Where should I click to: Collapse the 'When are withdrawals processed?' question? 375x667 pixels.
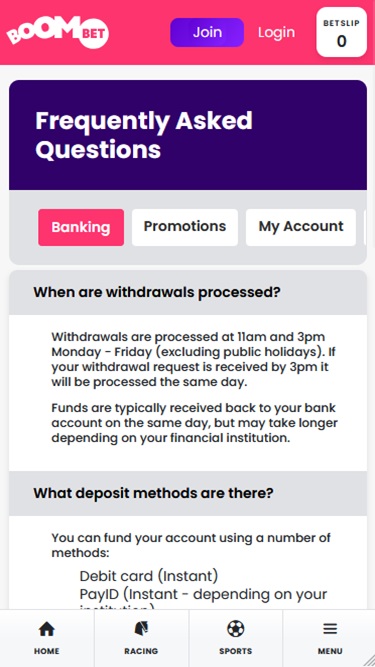click(188, 293)
